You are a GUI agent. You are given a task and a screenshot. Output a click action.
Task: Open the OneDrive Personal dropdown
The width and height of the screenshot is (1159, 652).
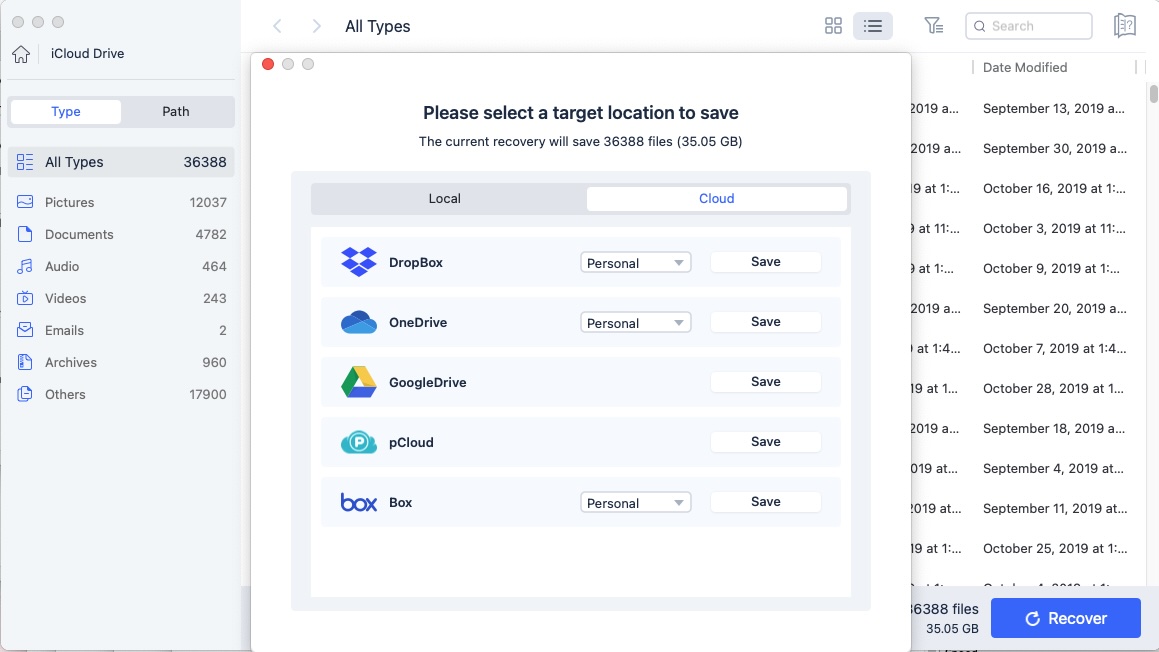click(635, 322)
